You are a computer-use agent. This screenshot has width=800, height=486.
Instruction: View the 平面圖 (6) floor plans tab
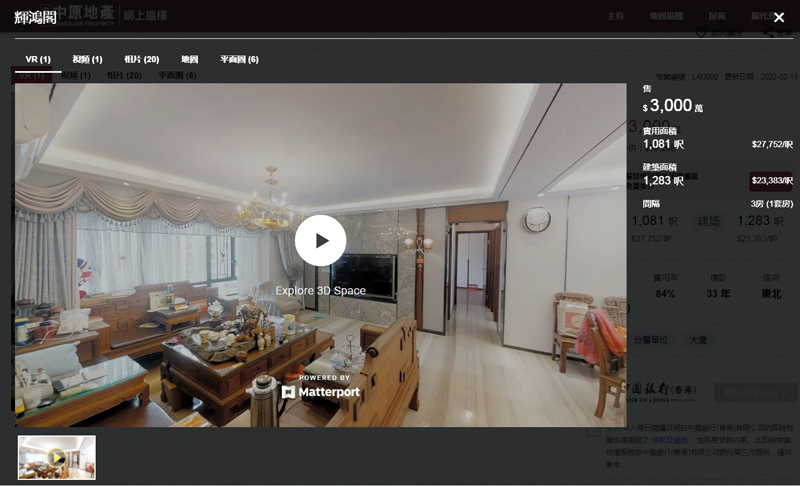[239, 59]
